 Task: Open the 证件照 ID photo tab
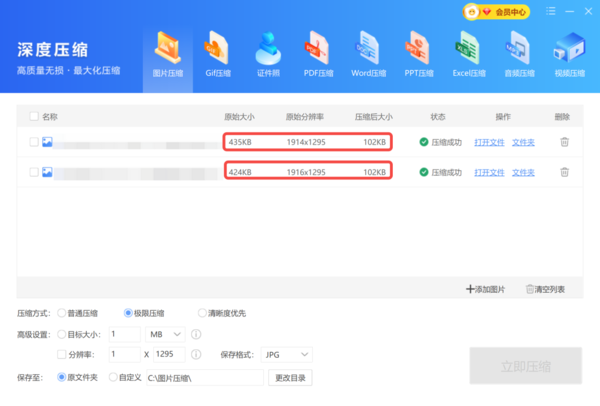tap(268, 55)
